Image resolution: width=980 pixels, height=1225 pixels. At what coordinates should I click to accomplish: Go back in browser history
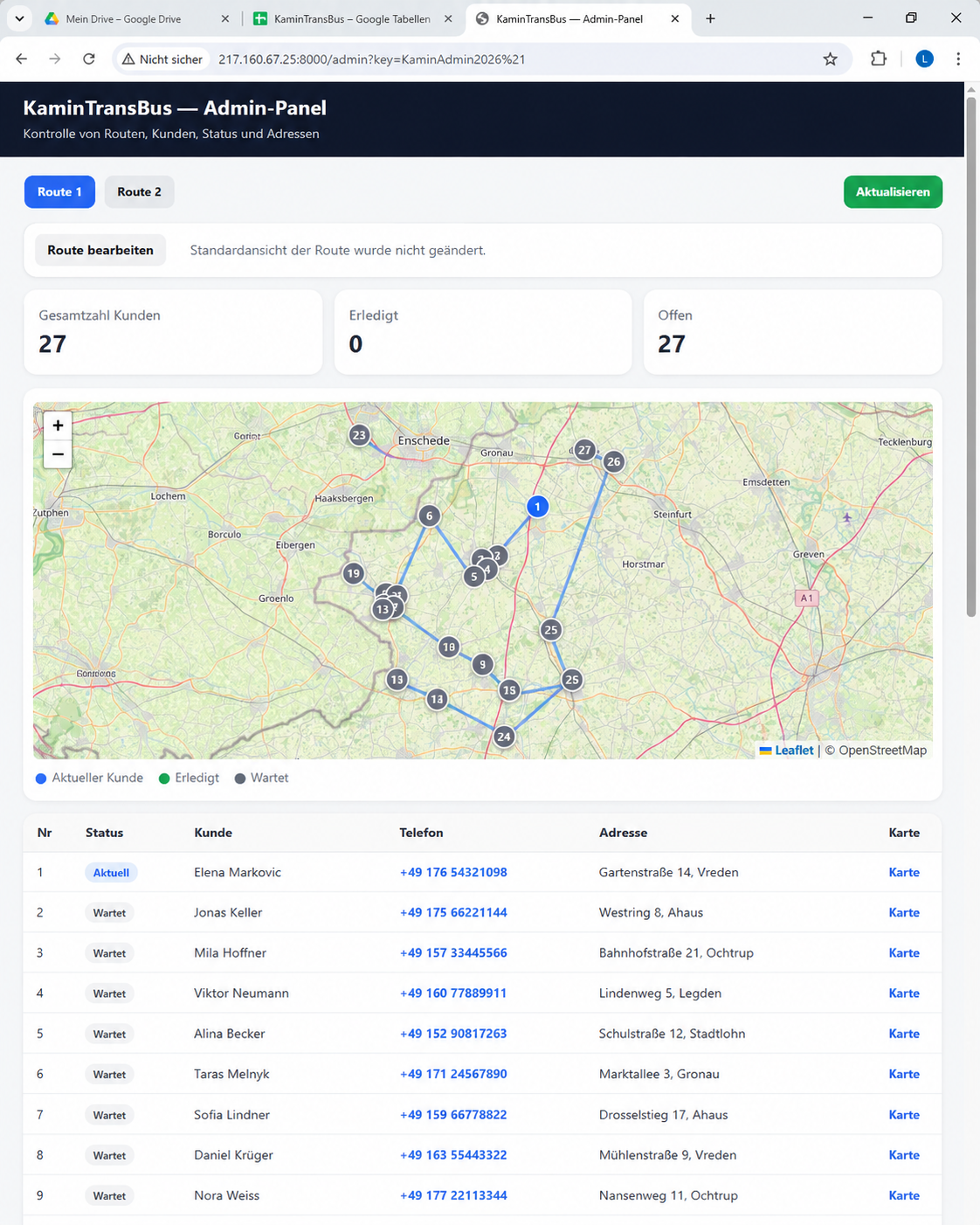pyautogui.click(x=22, y=59)
